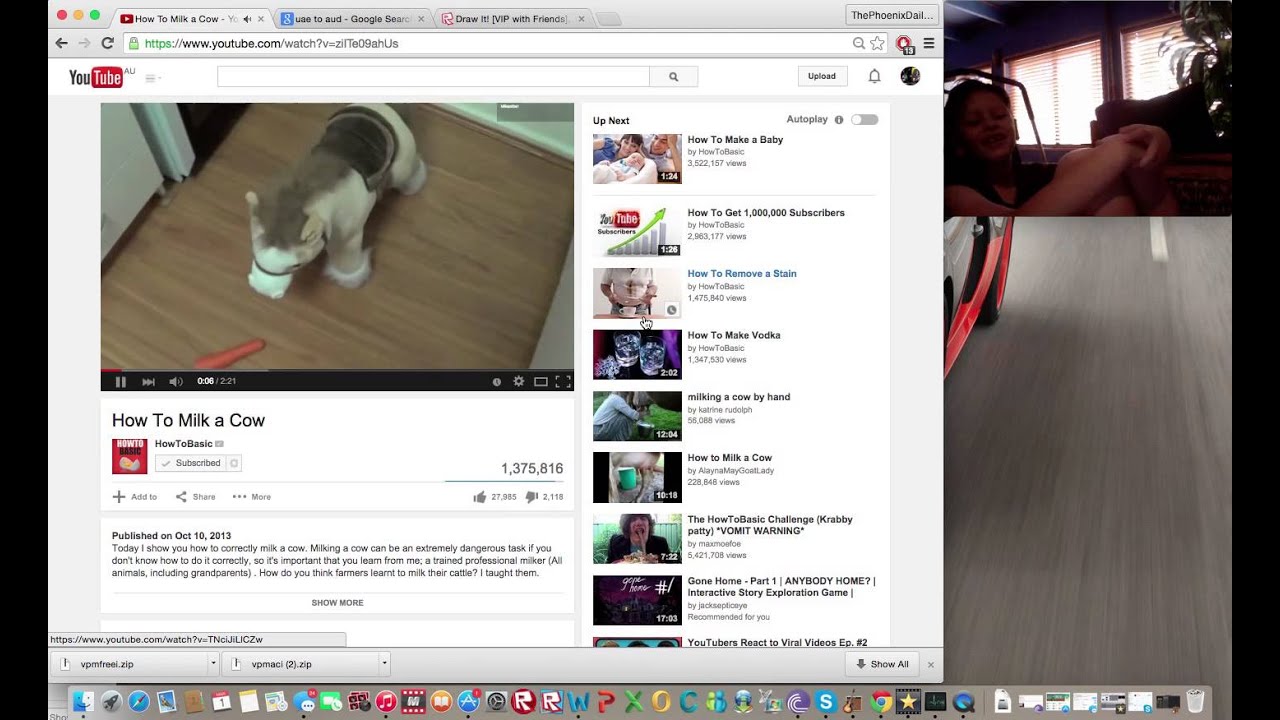
Task: Open Finder in the Dock
Action: click(83, 702)
